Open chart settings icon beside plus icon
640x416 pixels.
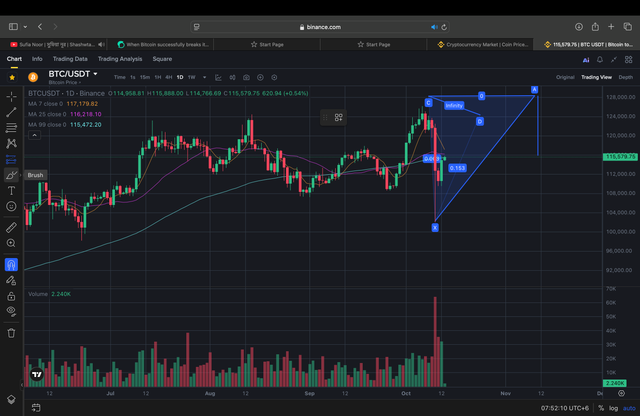click(274, 77)
